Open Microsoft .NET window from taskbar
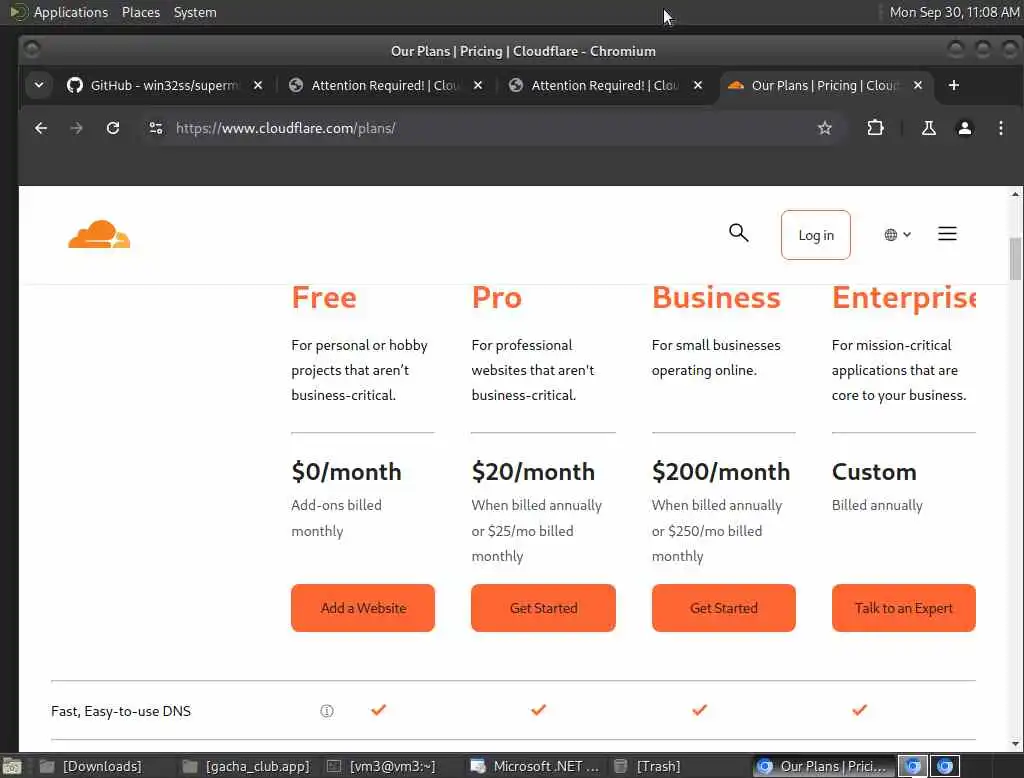 536,766
